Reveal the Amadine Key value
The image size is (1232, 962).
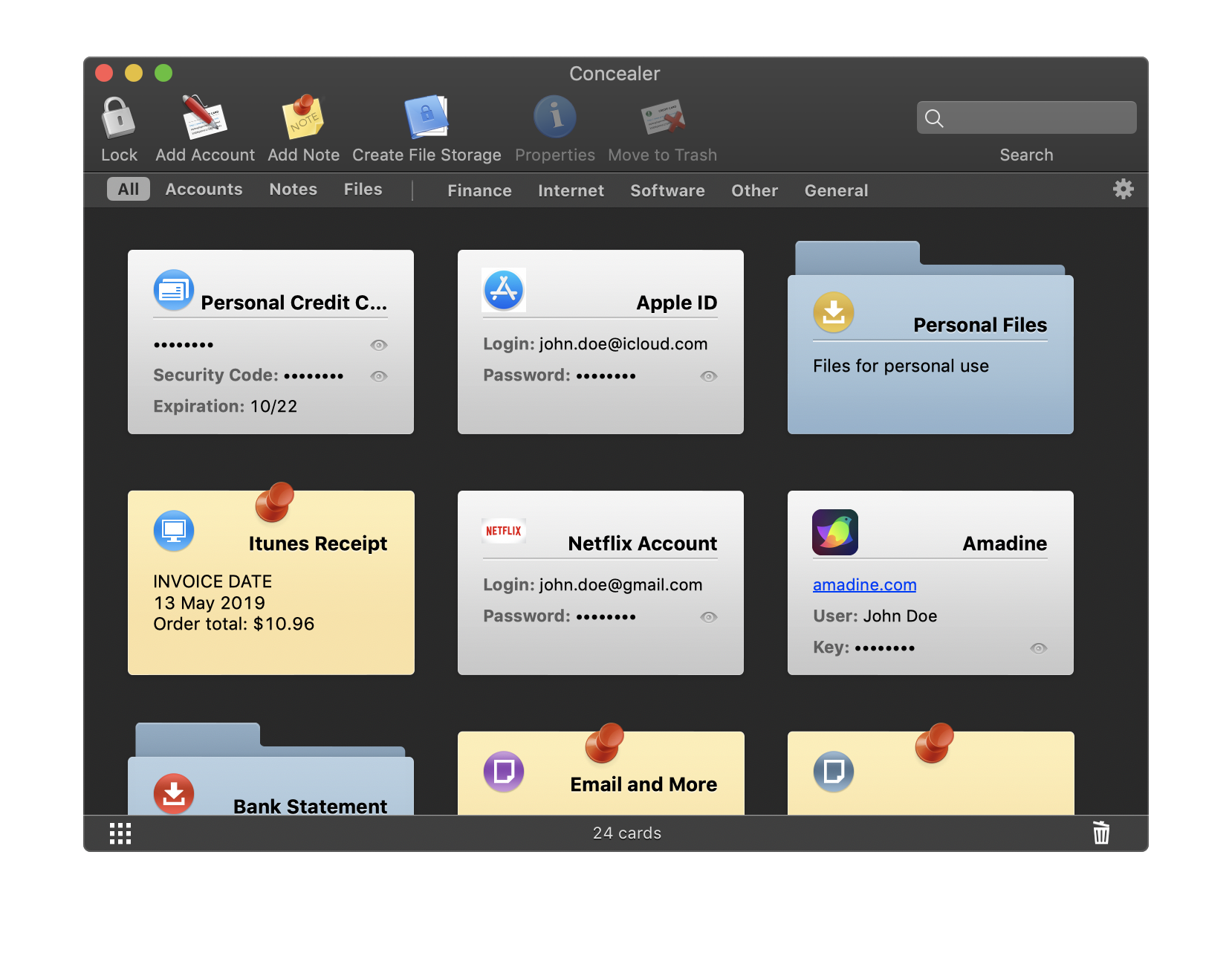pyautogui.click(x=1039, y=648)
